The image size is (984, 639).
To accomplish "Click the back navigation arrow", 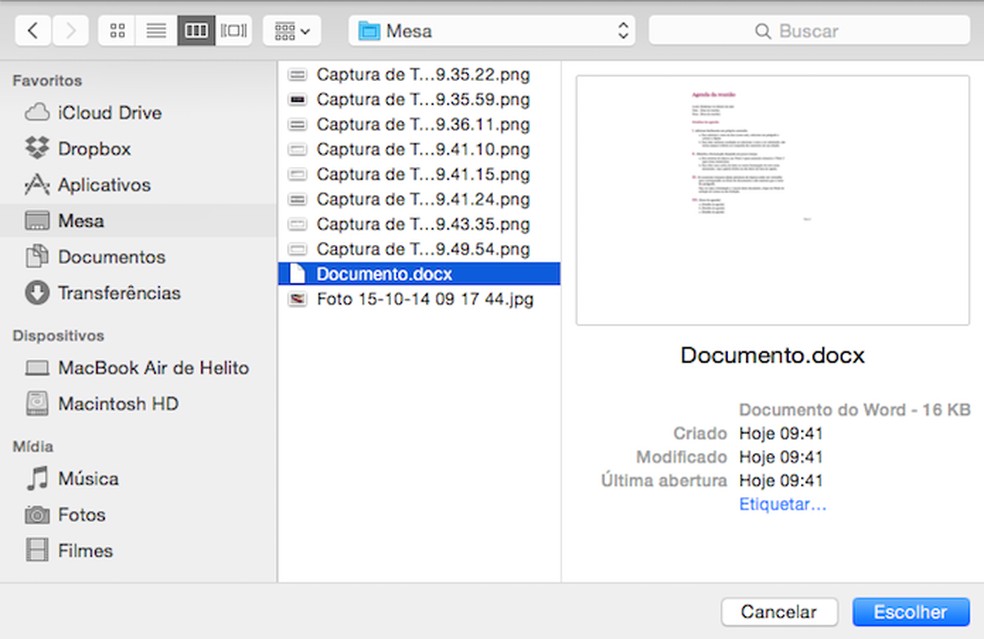I will [33, 31].
